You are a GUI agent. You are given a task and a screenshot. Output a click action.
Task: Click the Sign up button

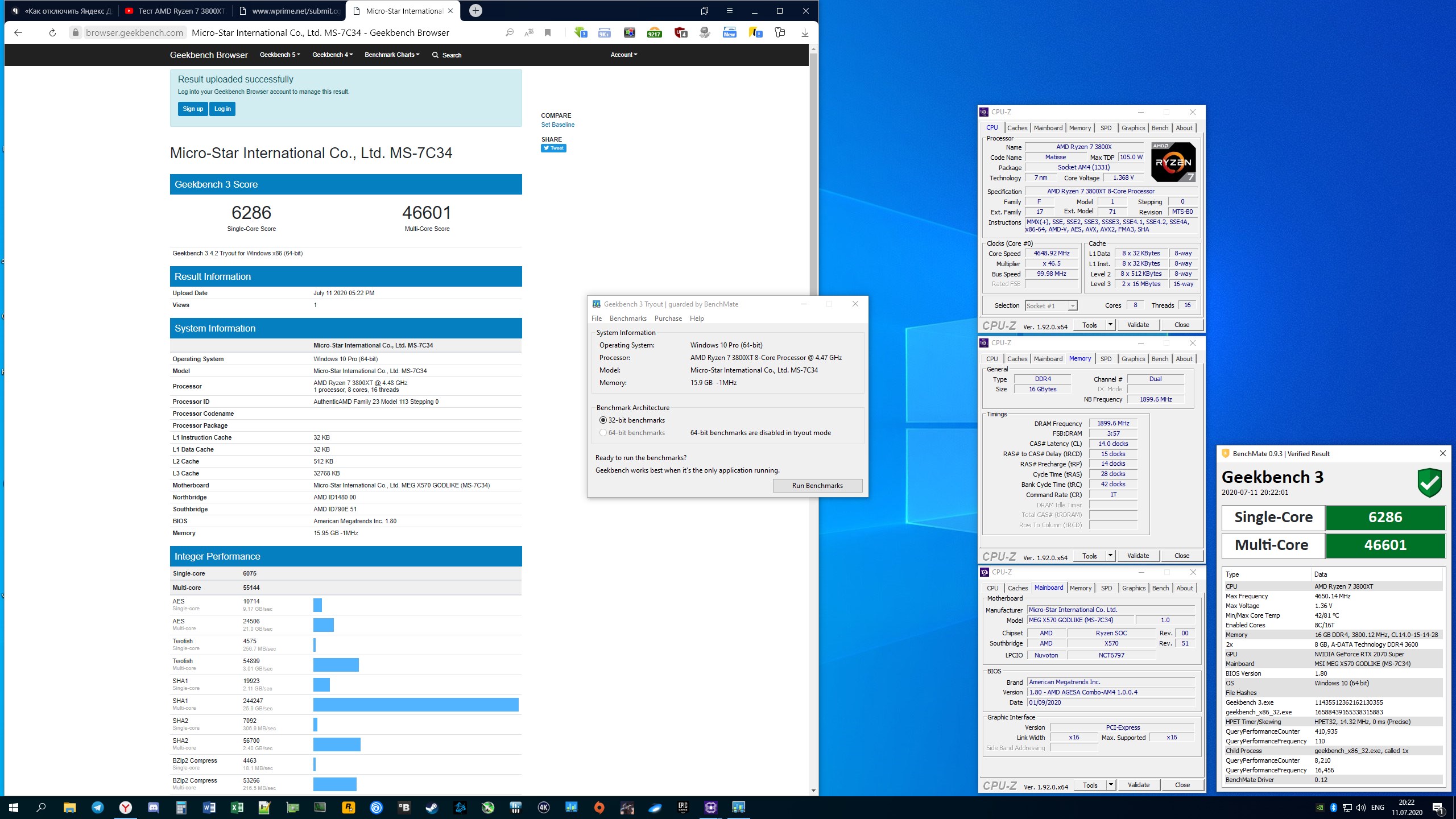(193, 109)
